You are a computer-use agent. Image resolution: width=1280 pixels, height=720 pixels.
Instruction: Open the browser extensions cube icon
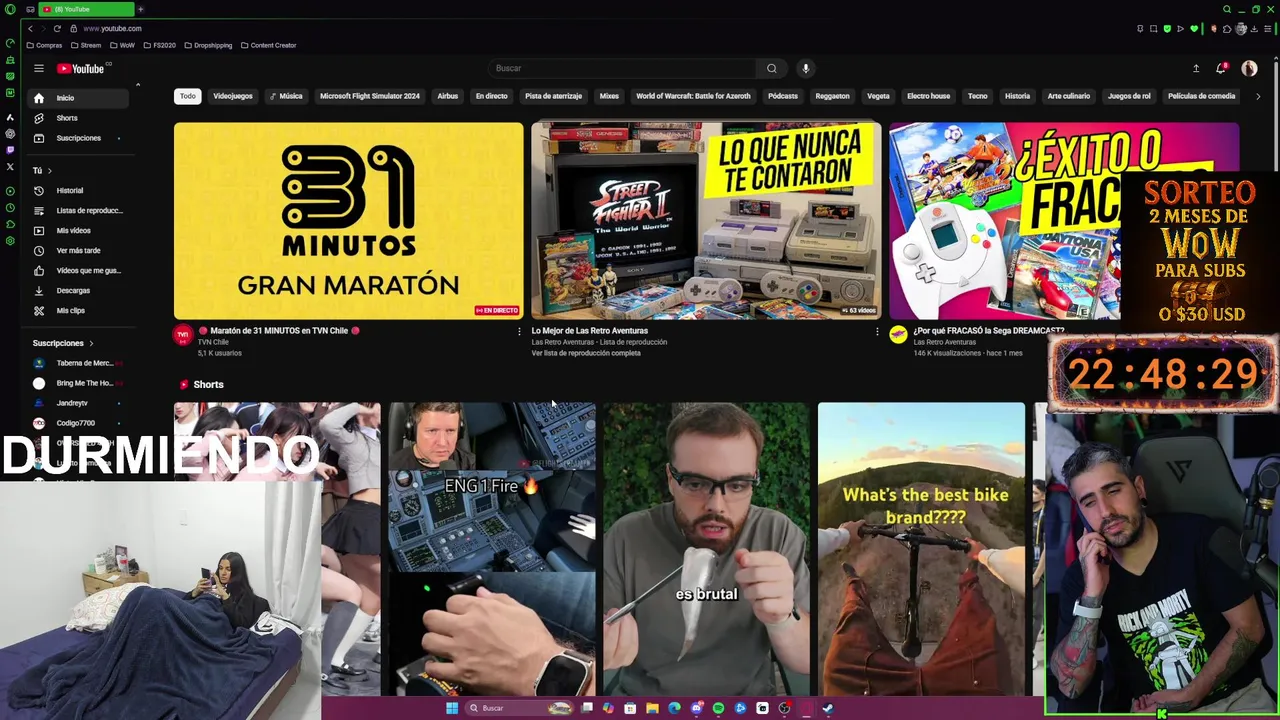pos(1227,28)
